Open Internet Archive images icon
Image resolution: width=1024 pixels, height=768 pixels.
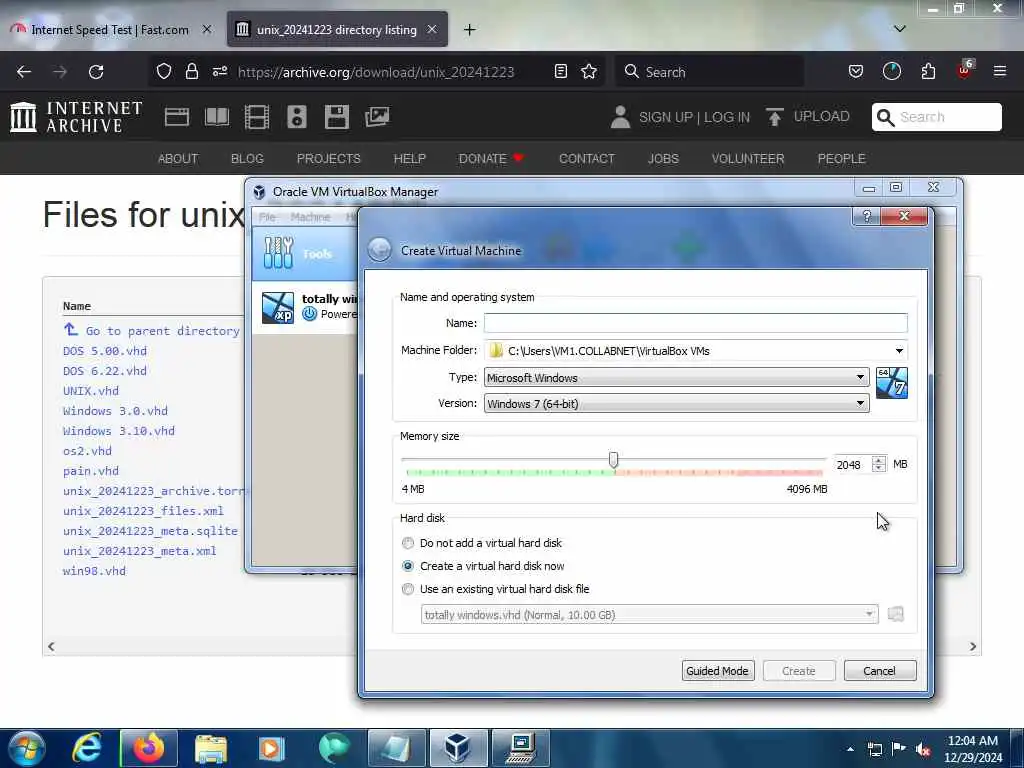tap(377, 117)
